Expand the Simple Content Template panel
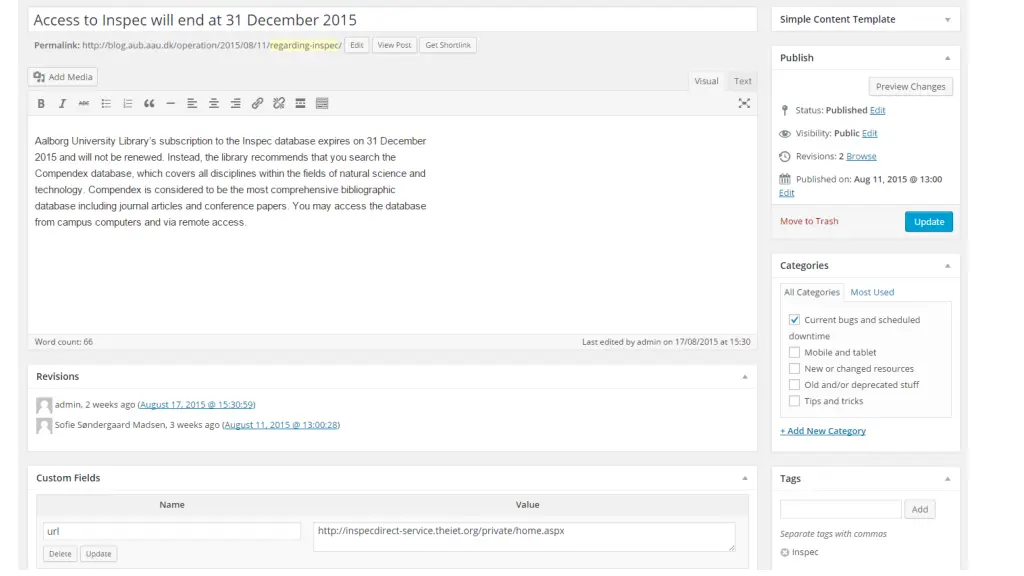Screen dimensions: 1024x576 947,19
